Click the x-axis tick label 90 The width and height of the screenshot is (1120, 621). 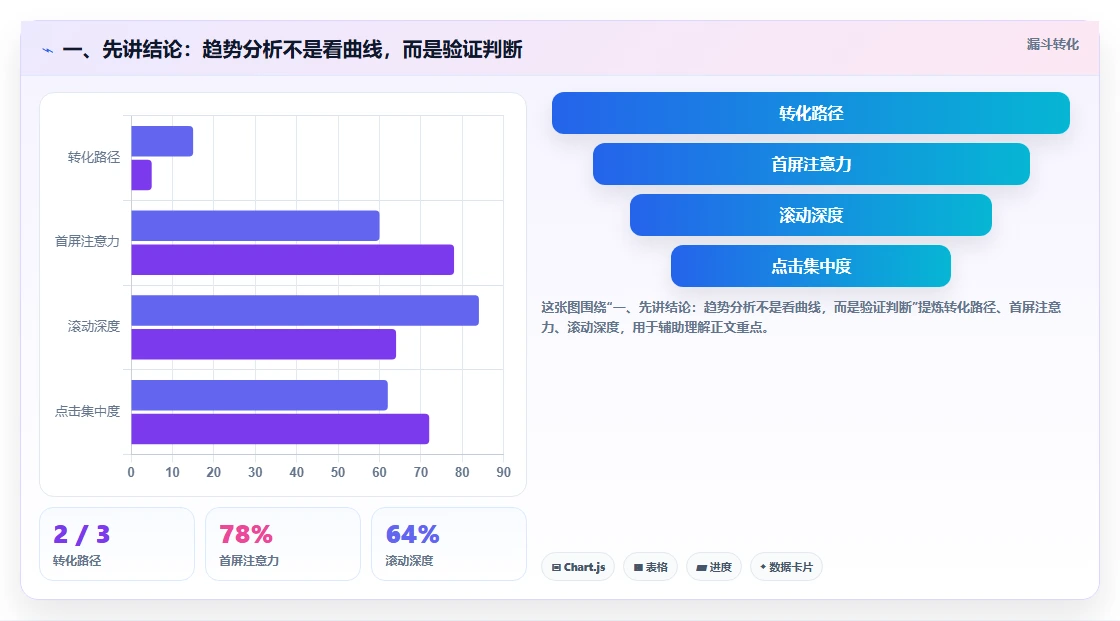(504, 472)
